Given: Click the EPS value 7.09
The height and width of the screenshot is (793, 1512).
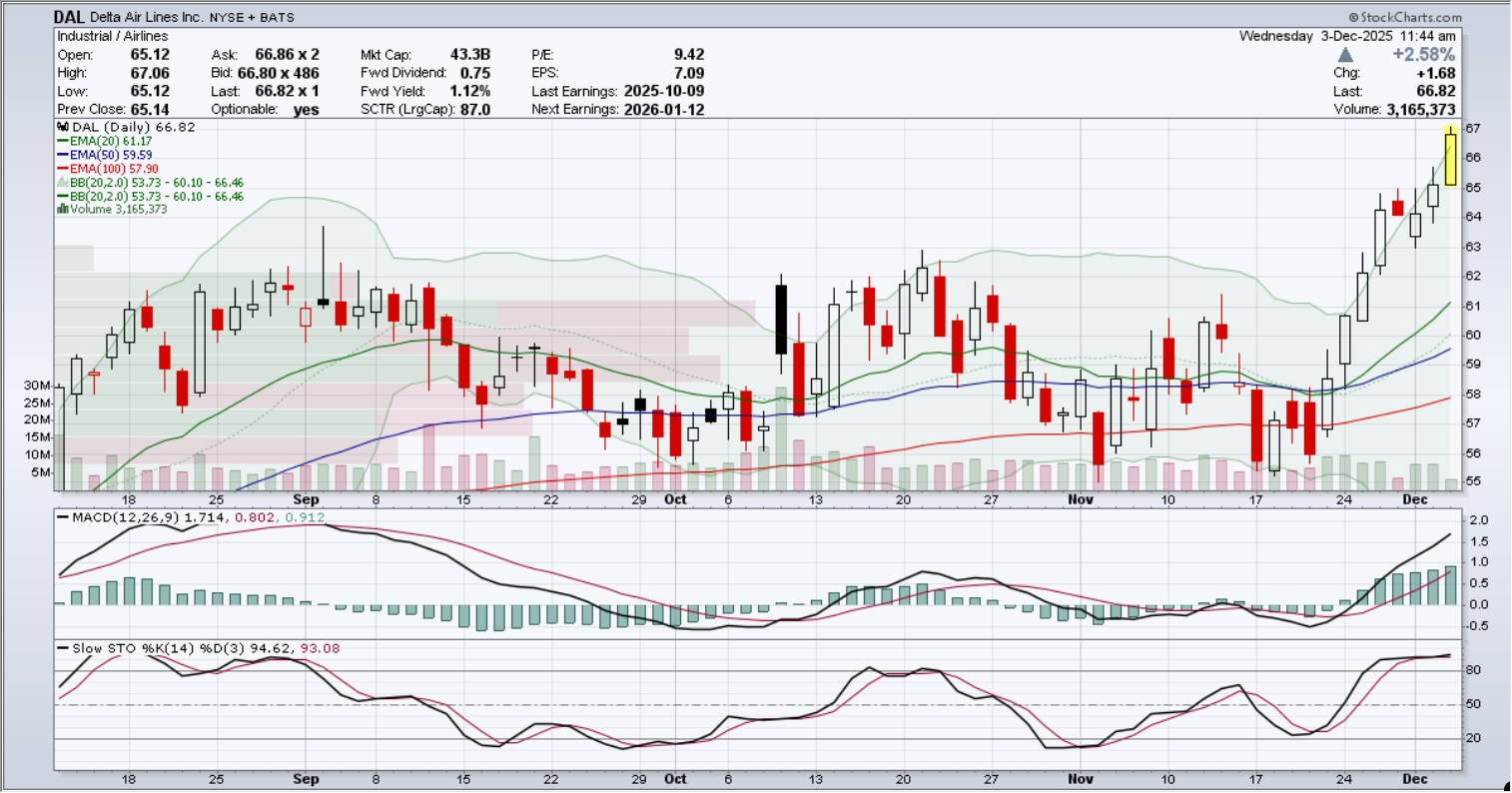Looking at the screenshot, I should 689,73.
